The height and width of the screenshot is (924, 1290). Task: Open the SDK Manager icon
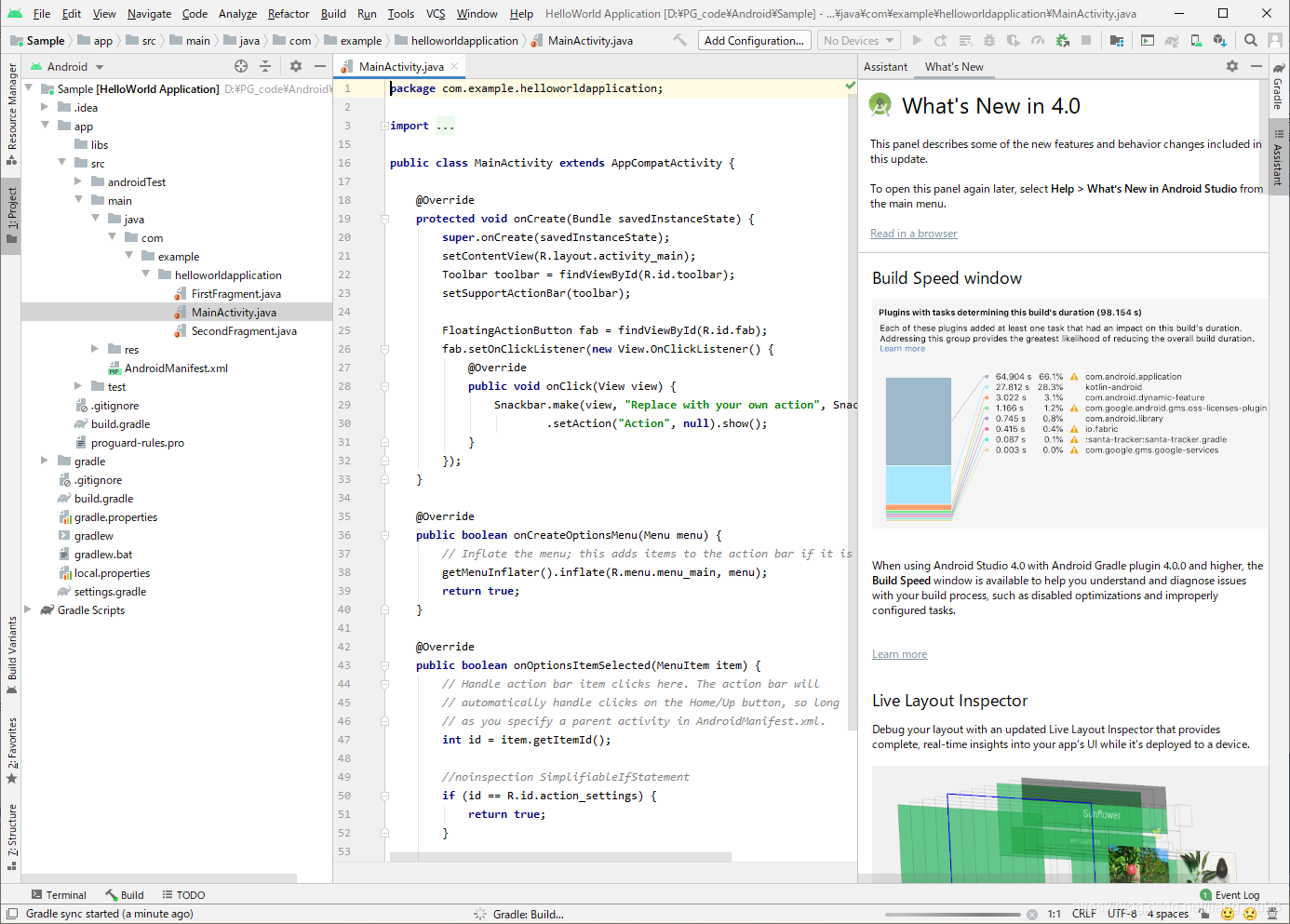[x=1220, y=40]
